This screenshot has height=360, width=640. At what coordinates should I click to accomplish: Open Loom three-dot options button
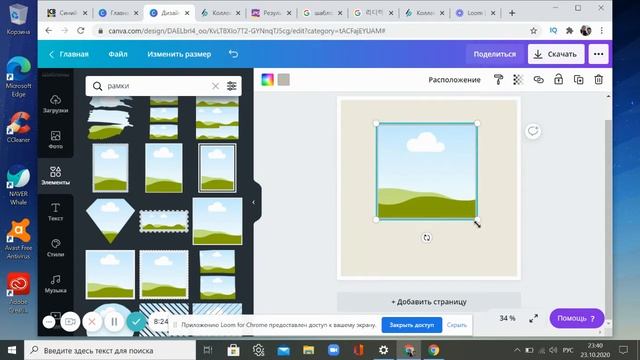click(49, 322)
